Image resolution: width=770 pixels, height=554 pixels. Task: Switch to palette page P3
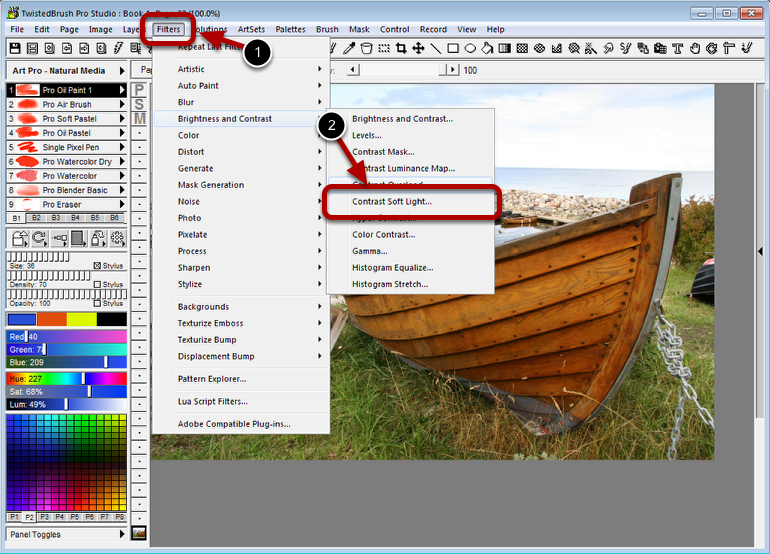click(x=47, y=517)
